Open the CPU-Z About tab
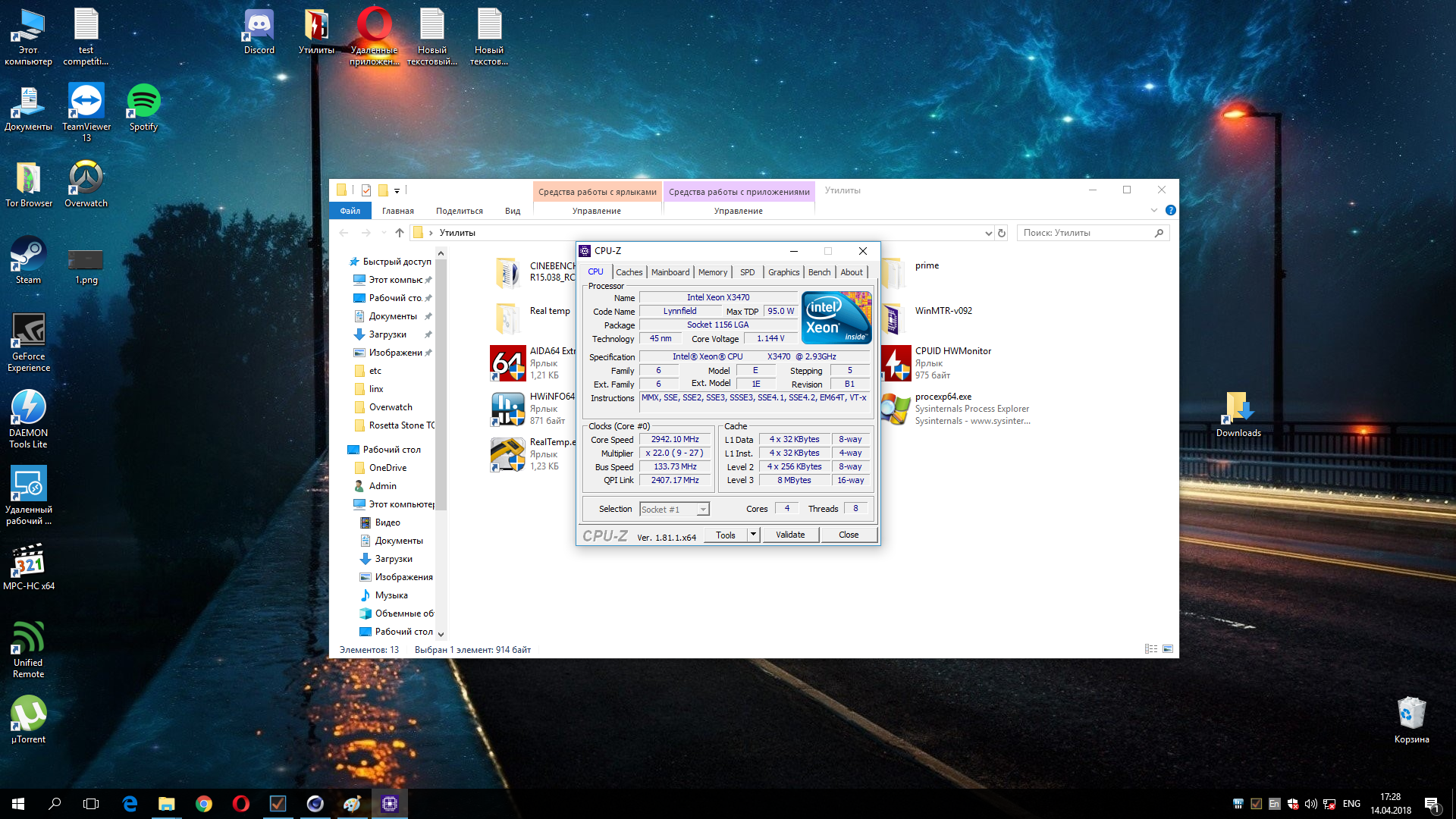 click(852, 272)
